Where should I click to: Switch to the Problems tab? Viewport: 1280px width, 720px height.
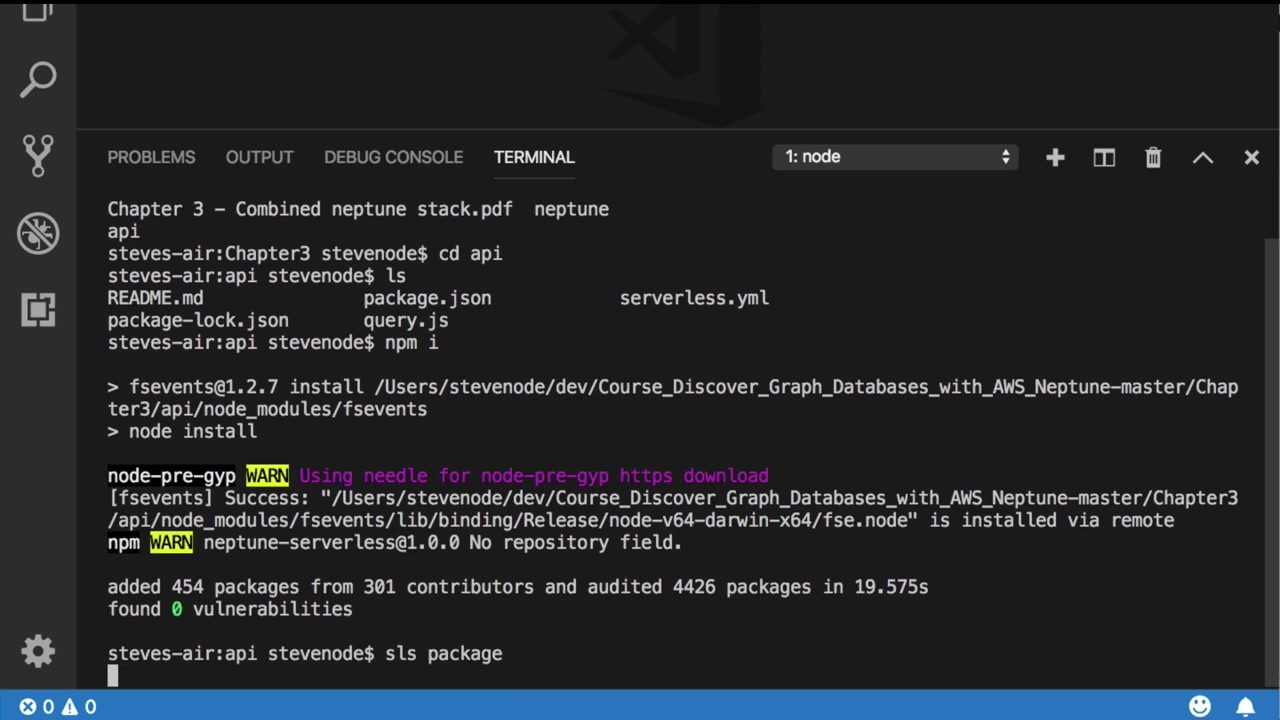tap(151, 157)
